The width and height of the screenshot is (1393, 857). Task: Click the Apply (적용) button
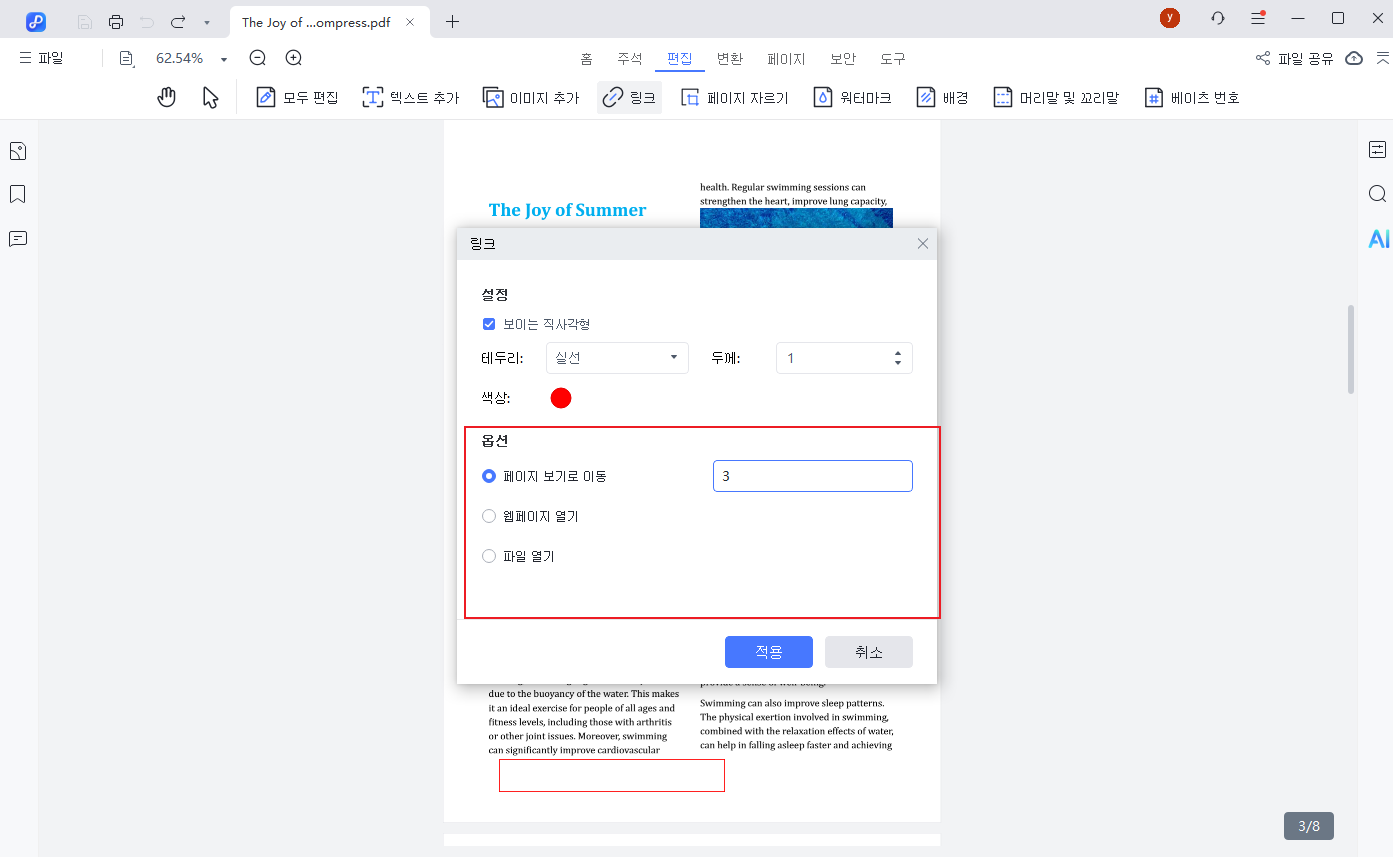768,652
